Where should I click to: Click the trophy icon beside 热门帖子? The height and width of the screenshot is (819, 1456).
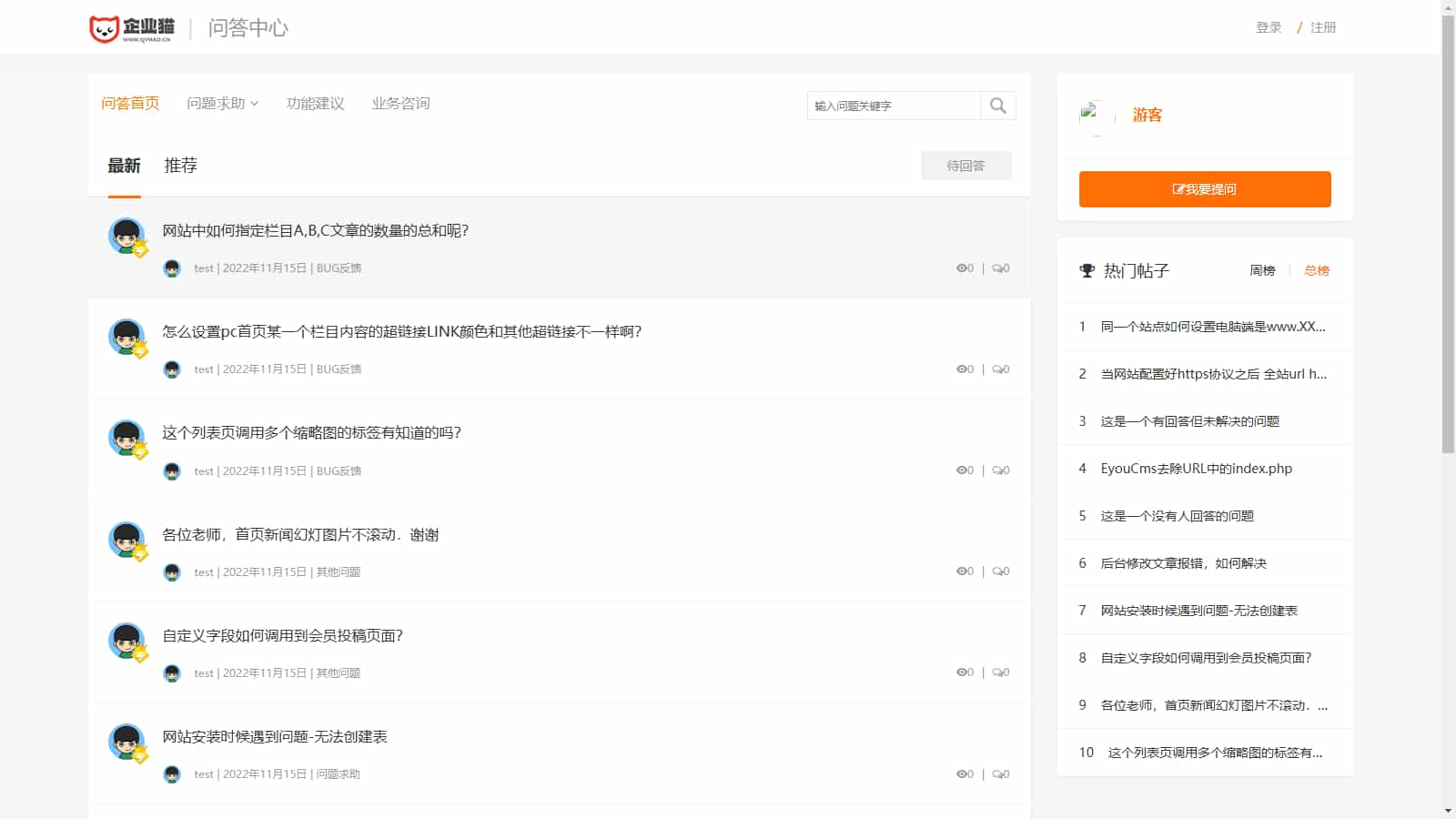[x=1087, y=270]
